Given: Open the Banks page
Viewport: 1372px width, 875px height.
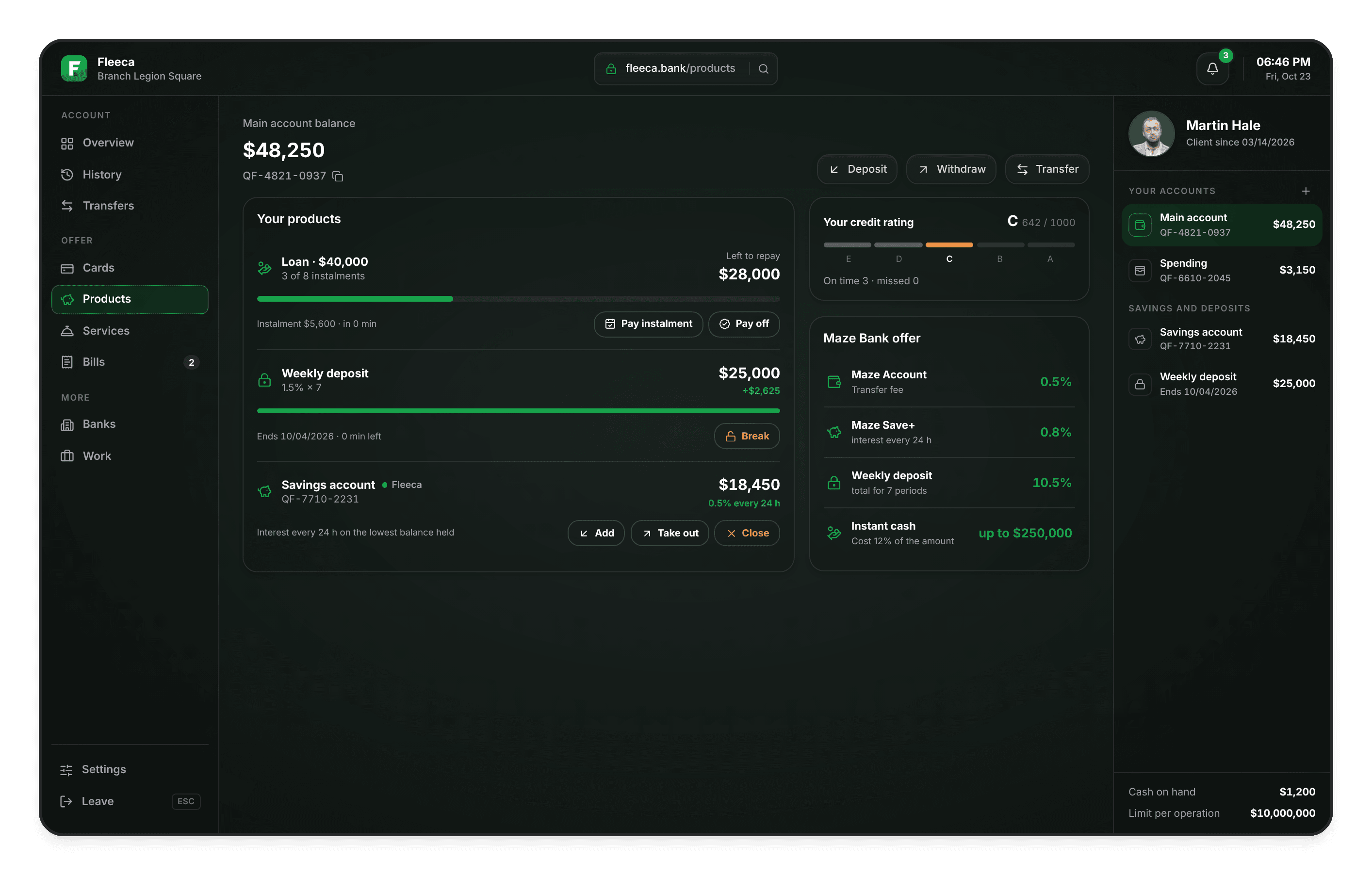Looking at the screenshot, I should coord(130,424).
